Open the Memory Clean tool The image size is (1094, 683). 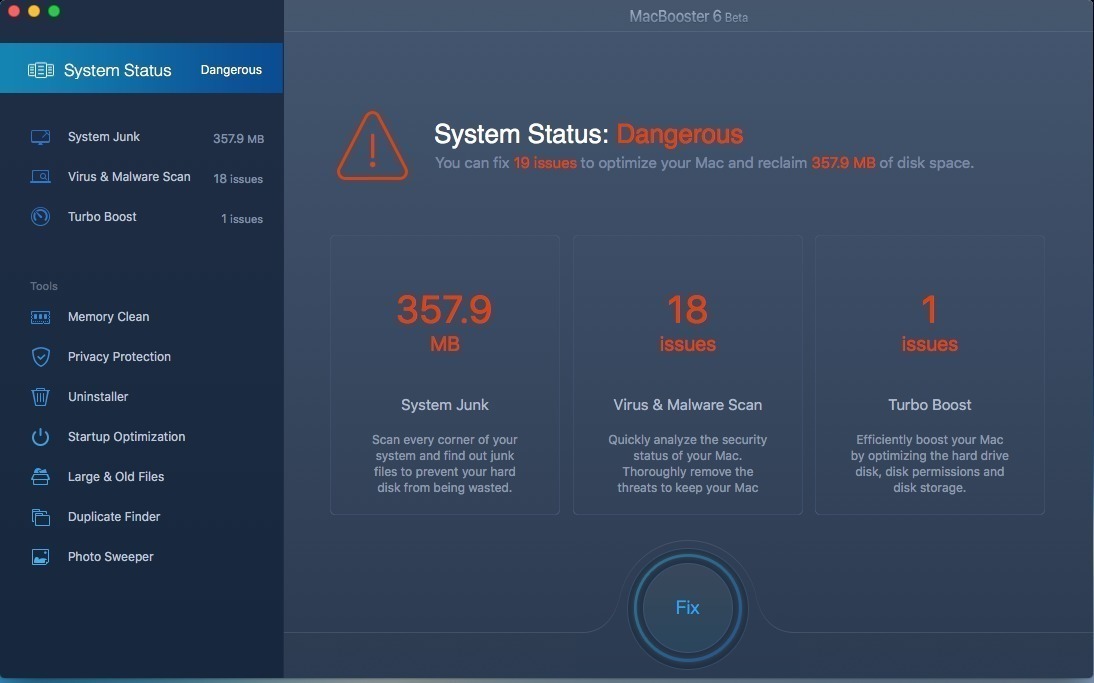[142, 317]
